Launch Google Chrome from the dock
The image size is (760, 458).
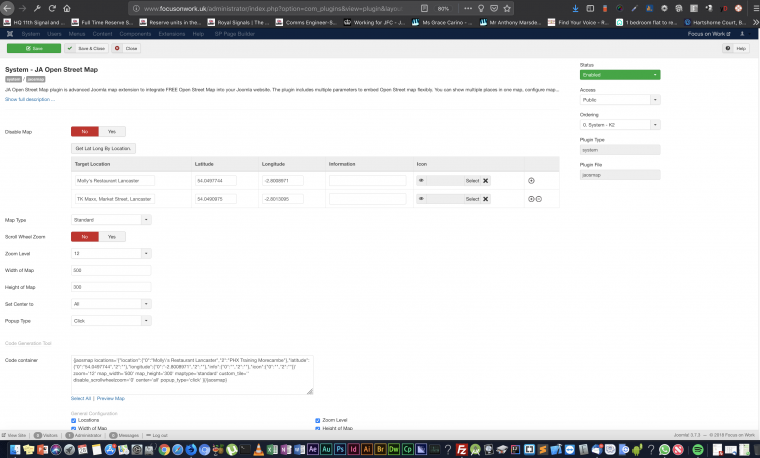pyautogui.click(x=164, y=449)
